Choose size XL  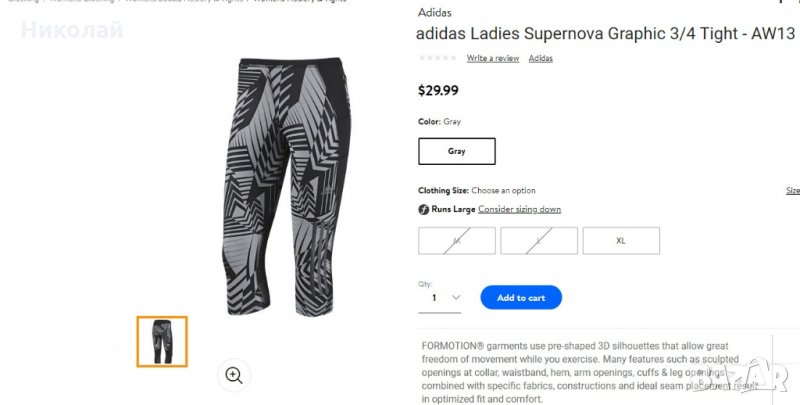point(621,241)
